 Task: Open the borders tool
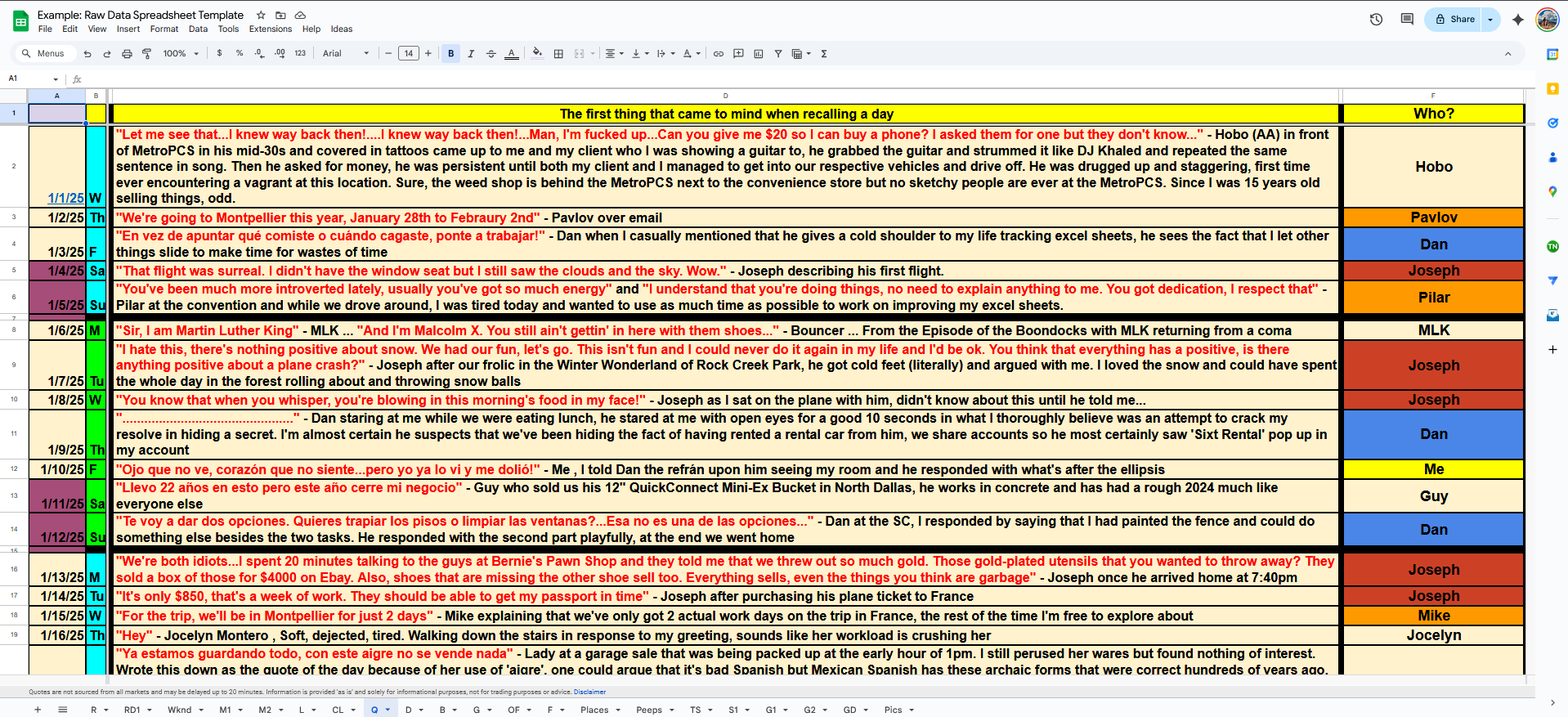(558, 54)
